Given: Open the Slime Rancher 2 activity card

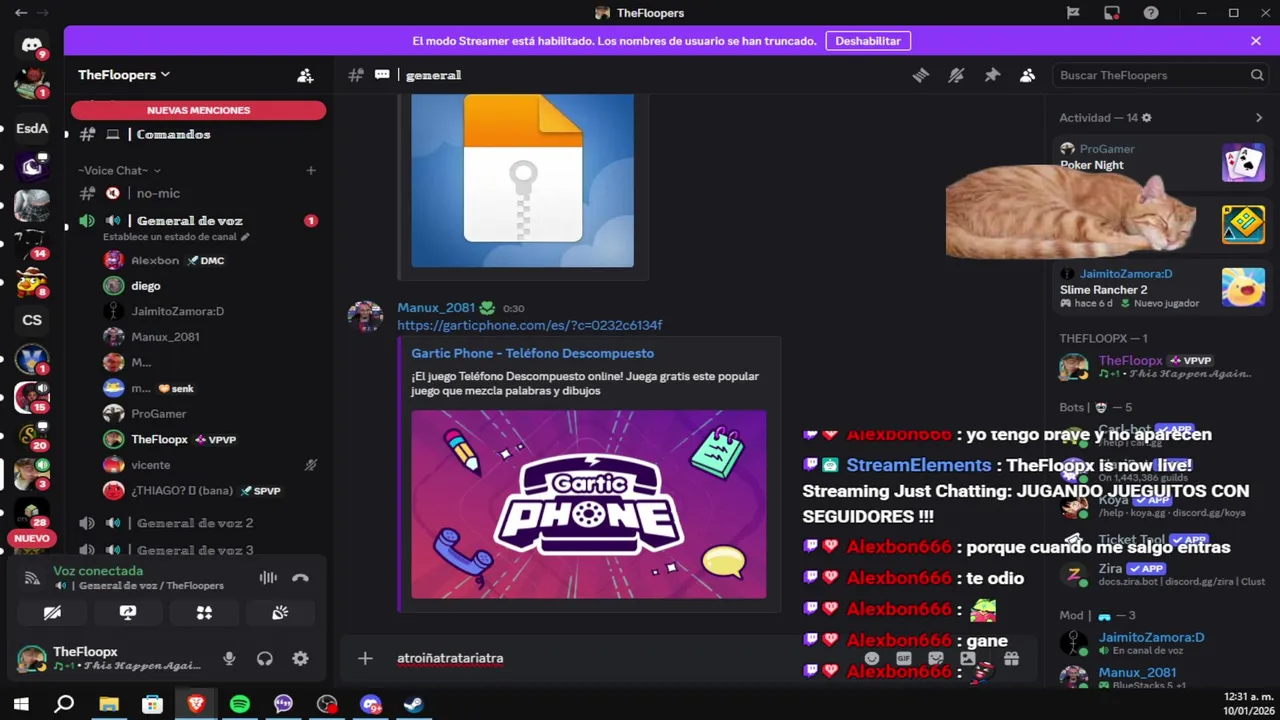Looking at the screenshot, I should (x=1163, y=287).
